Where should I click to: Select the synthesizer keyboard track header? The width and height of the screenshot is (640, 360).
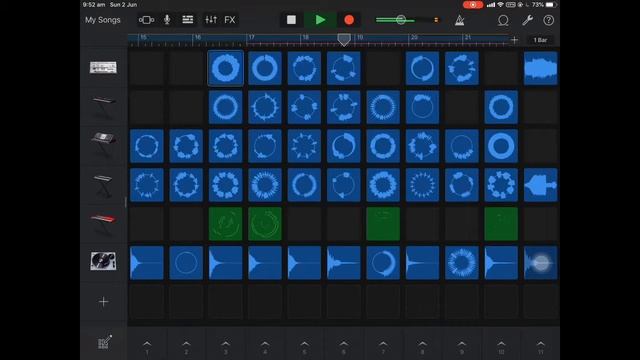coord(103,145)
